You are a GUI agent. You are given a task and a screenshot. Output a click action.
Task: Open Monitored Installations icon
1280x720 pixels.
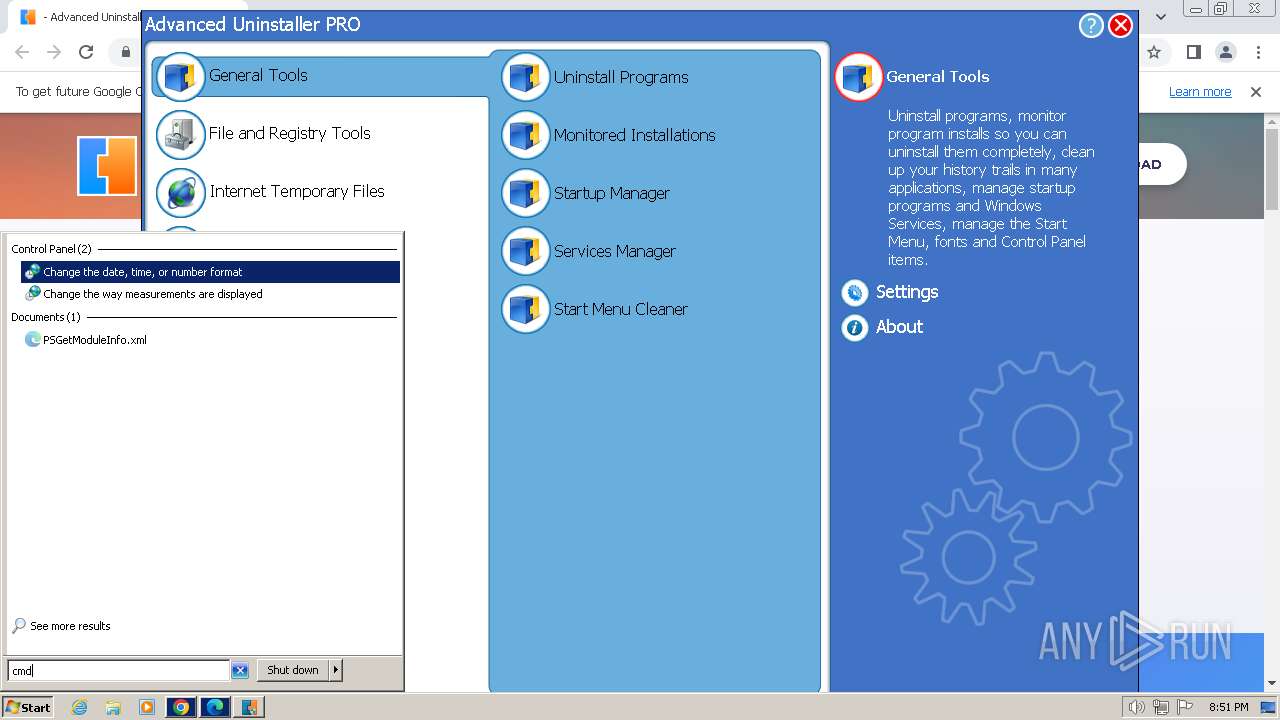point(525,135)
